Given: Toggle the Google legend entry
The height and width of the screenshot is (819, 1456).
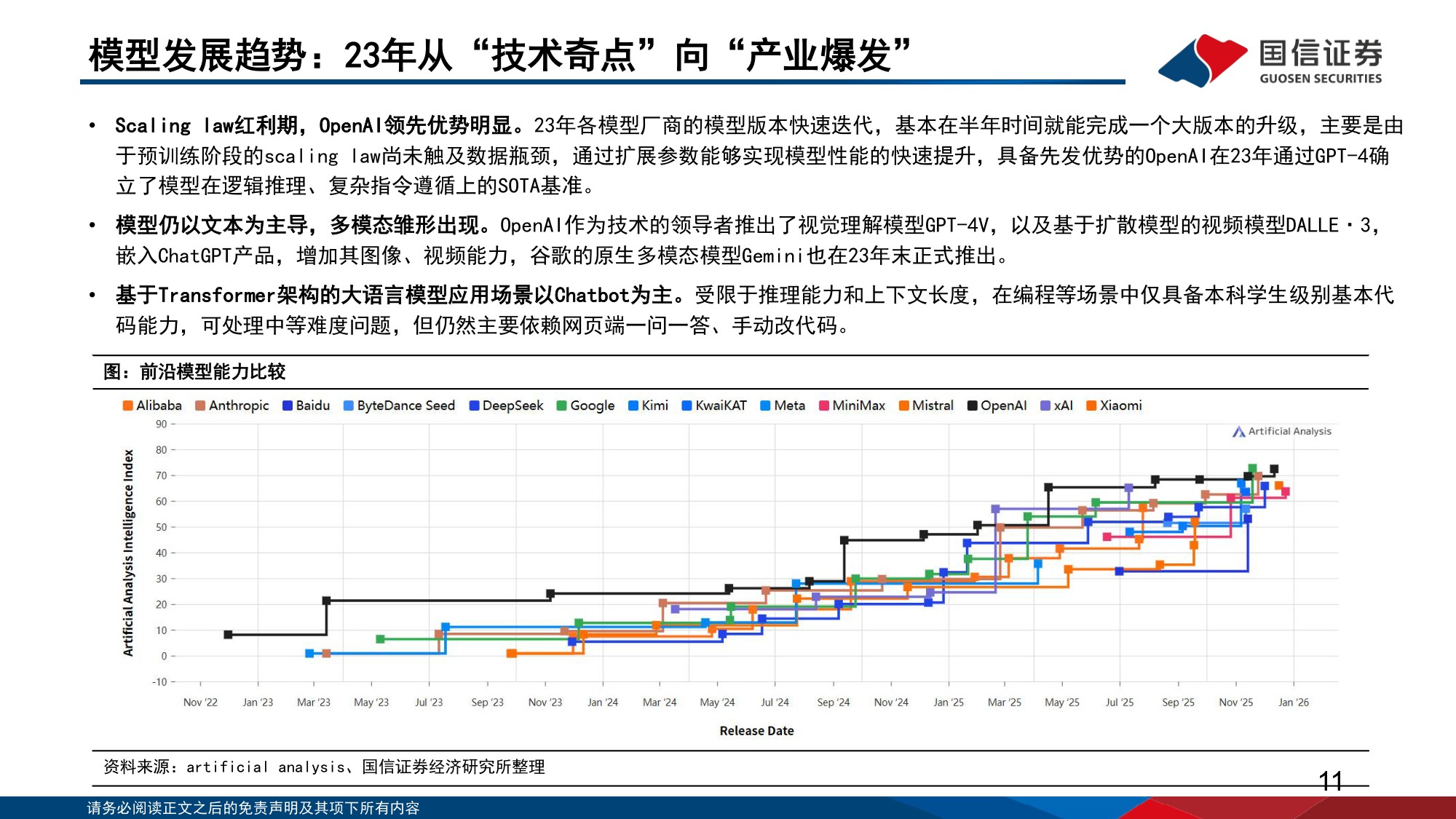Looking at the screenshot, I should point(585,405).
